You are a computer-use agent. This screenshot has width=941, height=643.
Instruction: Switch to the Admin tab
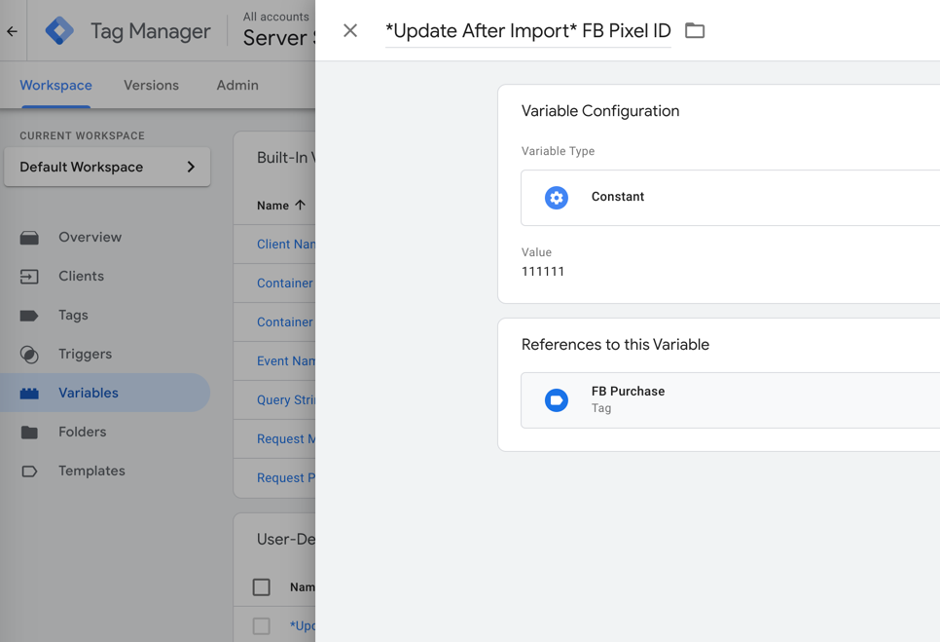tap(237, 85)
